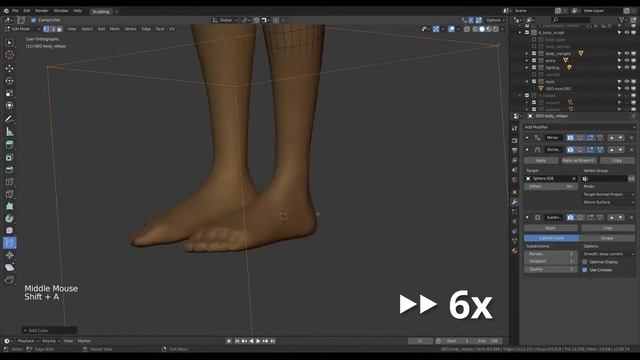Toggle Subdivision modifier render camera icon
This screenshot has height=360, width=640.
click(570, 218)
